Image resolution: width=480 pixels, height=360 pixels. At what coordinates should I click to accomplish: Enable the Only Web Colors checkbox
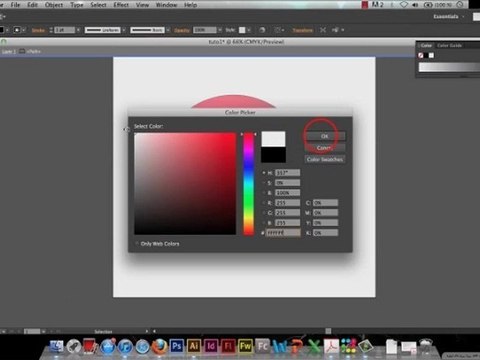pos(137,244)
